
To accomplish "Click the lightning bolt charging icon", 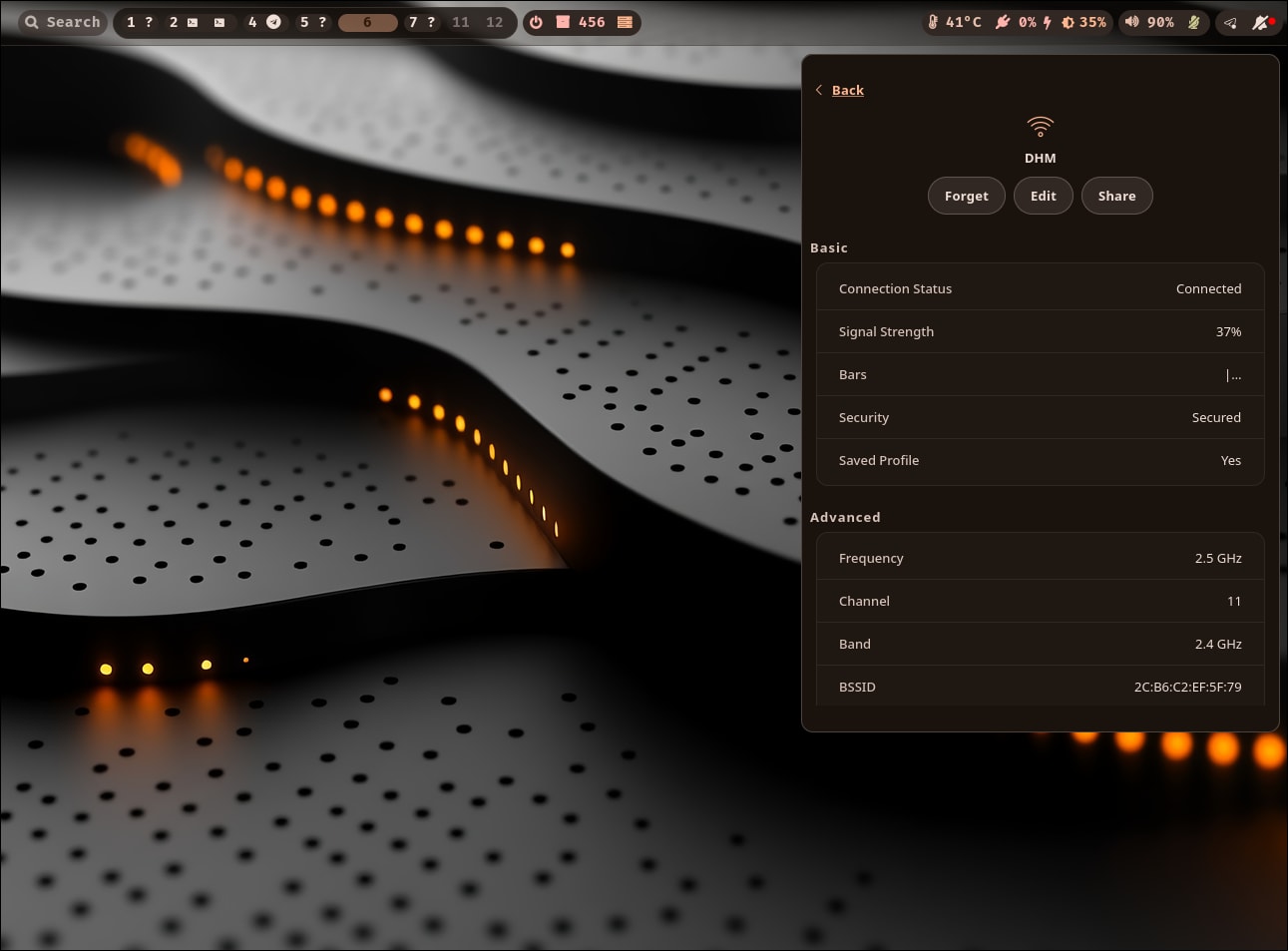I will click(x=1047, y=22).
